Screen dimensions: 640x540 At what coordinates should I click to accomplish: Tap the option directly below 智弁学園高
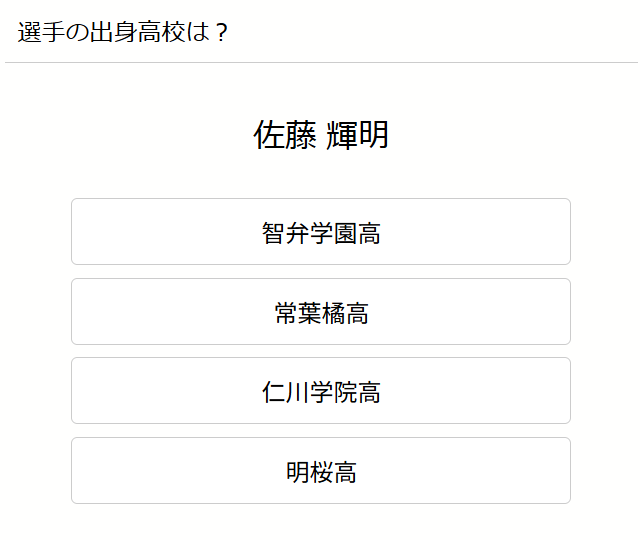(320, 312)
